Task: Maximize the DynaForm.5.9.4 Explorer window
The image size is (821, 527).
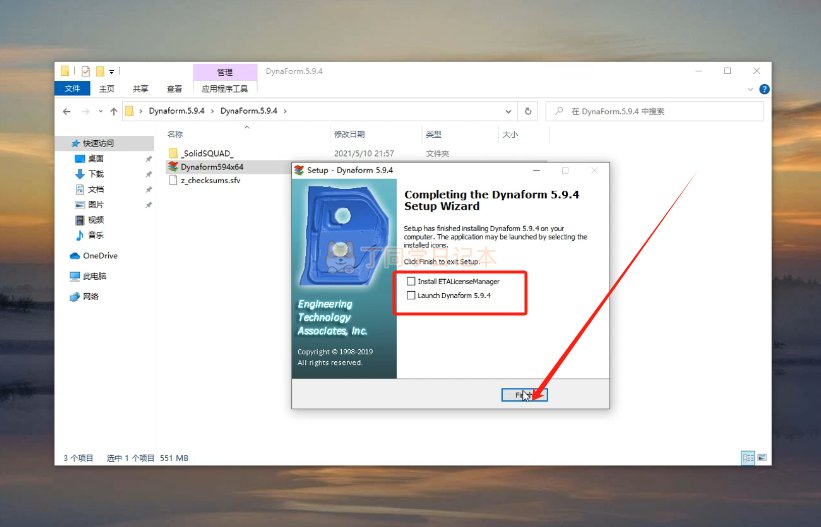Action: (x=727, y=71)
